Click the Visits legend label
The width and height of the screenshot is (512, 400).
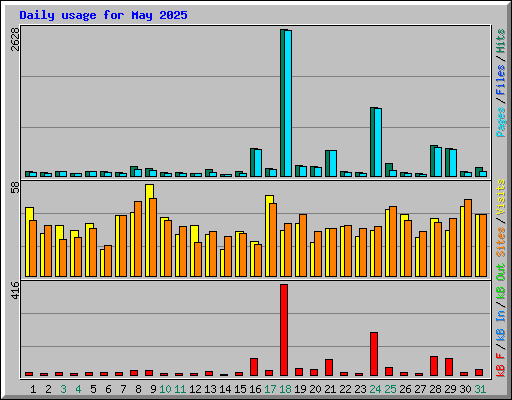point(501,197)
